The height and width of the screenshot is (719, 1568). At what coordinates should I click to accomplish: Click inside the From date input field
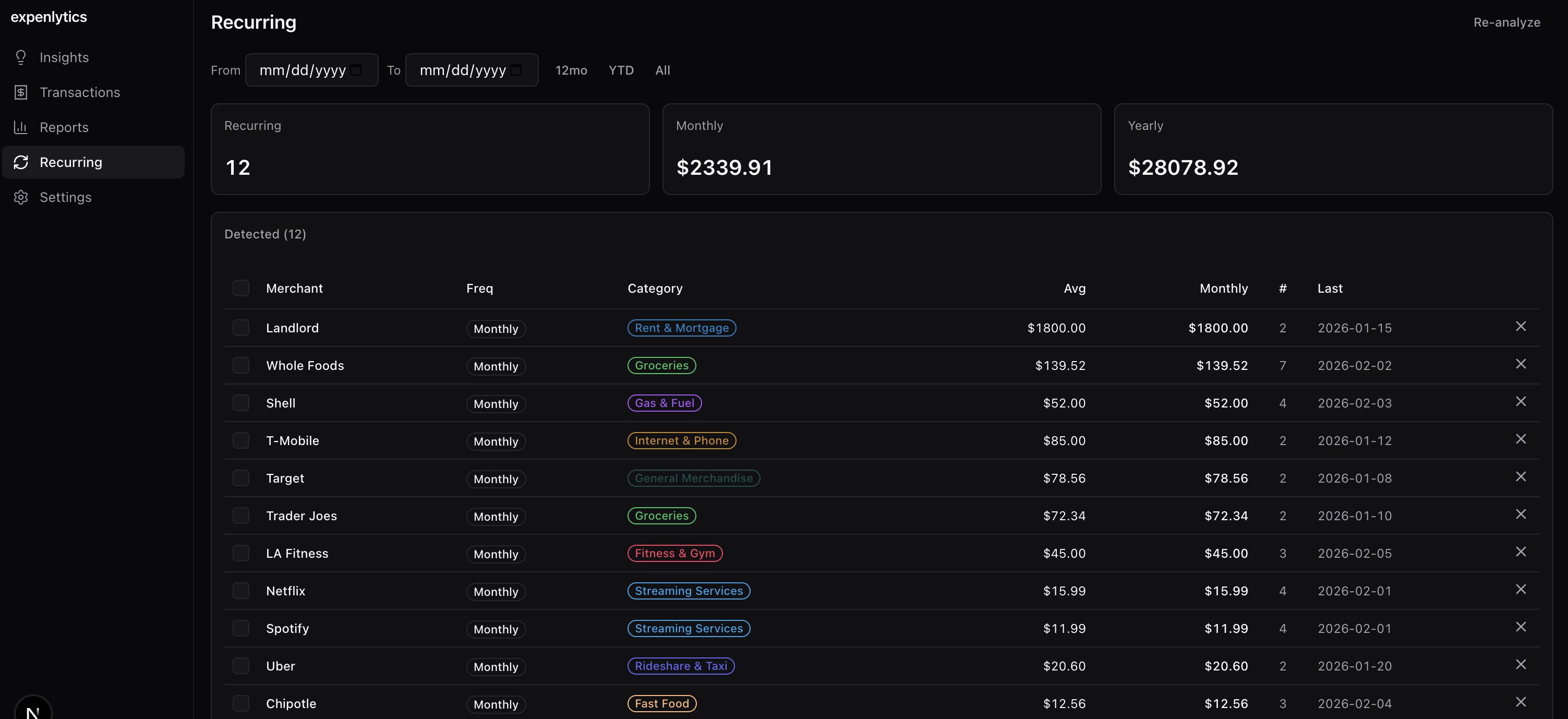[x=298, y=69]
